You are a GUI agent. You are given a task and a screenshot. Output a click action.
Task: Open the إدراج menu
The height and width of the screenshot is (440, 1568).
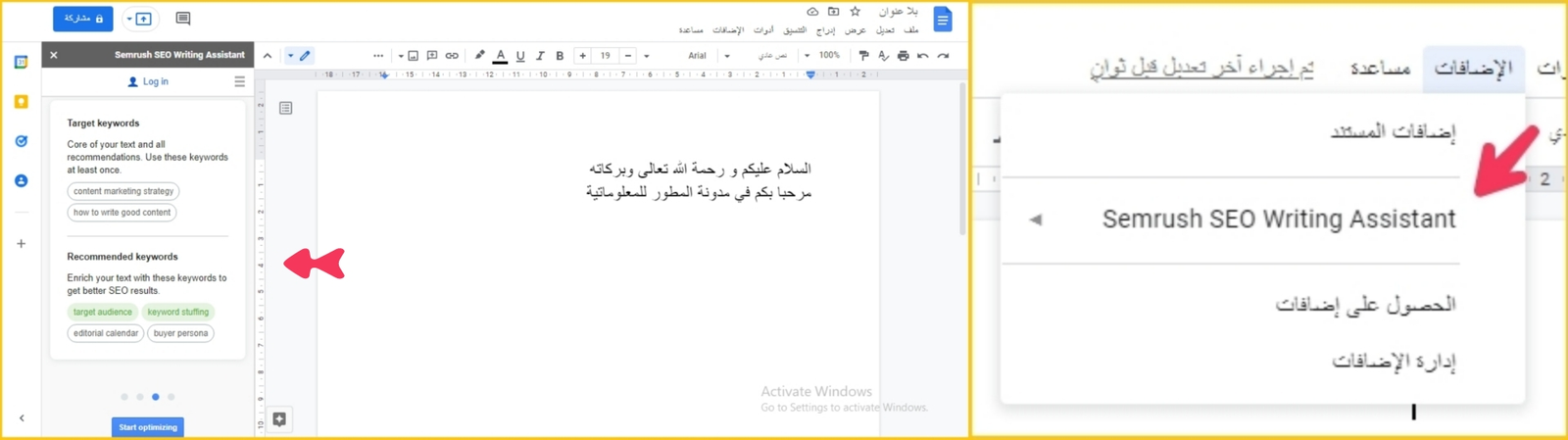(x=826, y=30)
